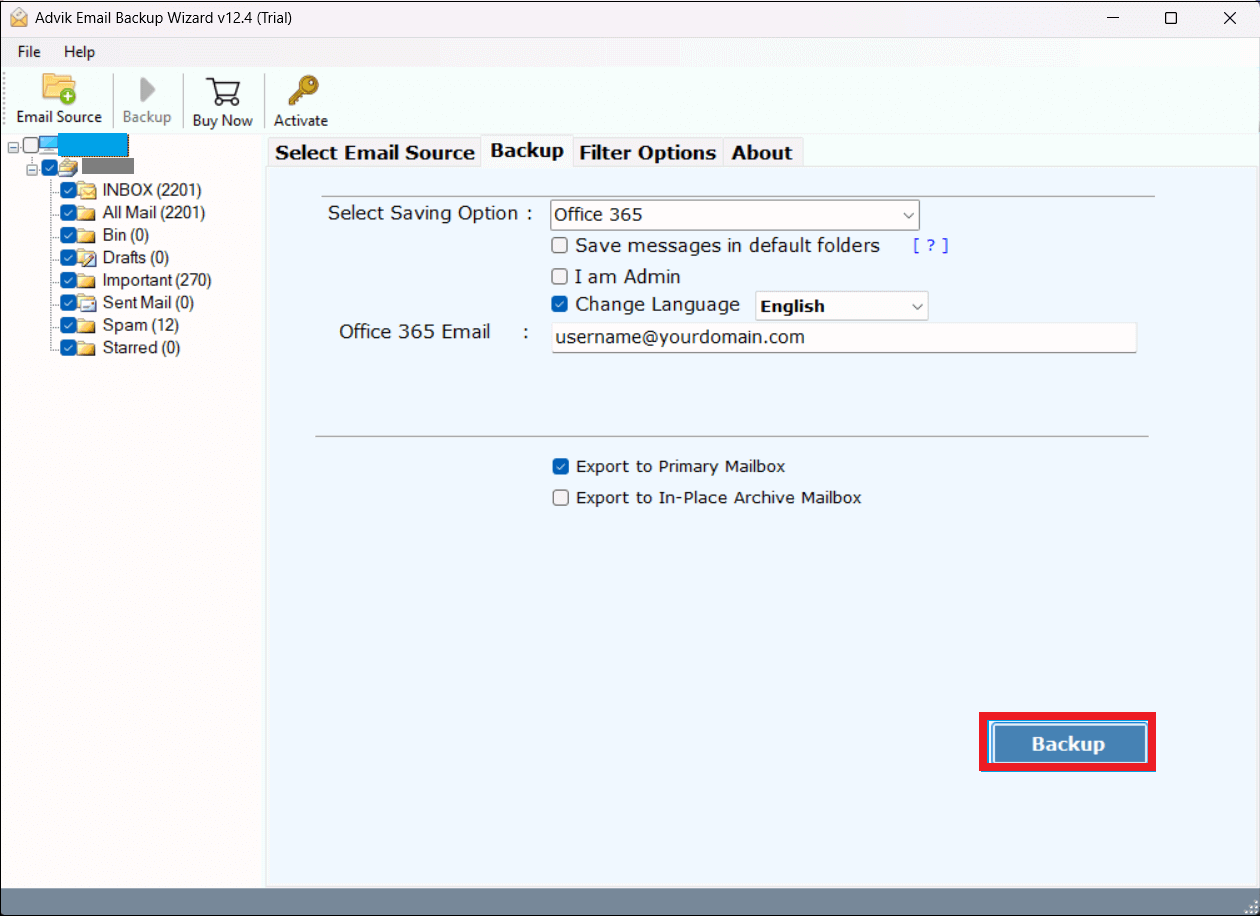Select Bin (0) tree row text

(126, 235)
